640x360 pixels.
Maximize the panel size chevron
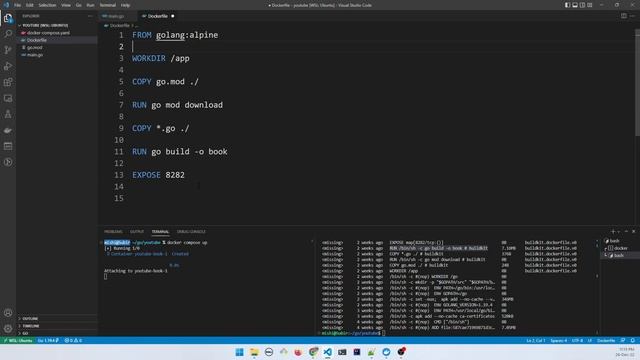click(626, 231)
